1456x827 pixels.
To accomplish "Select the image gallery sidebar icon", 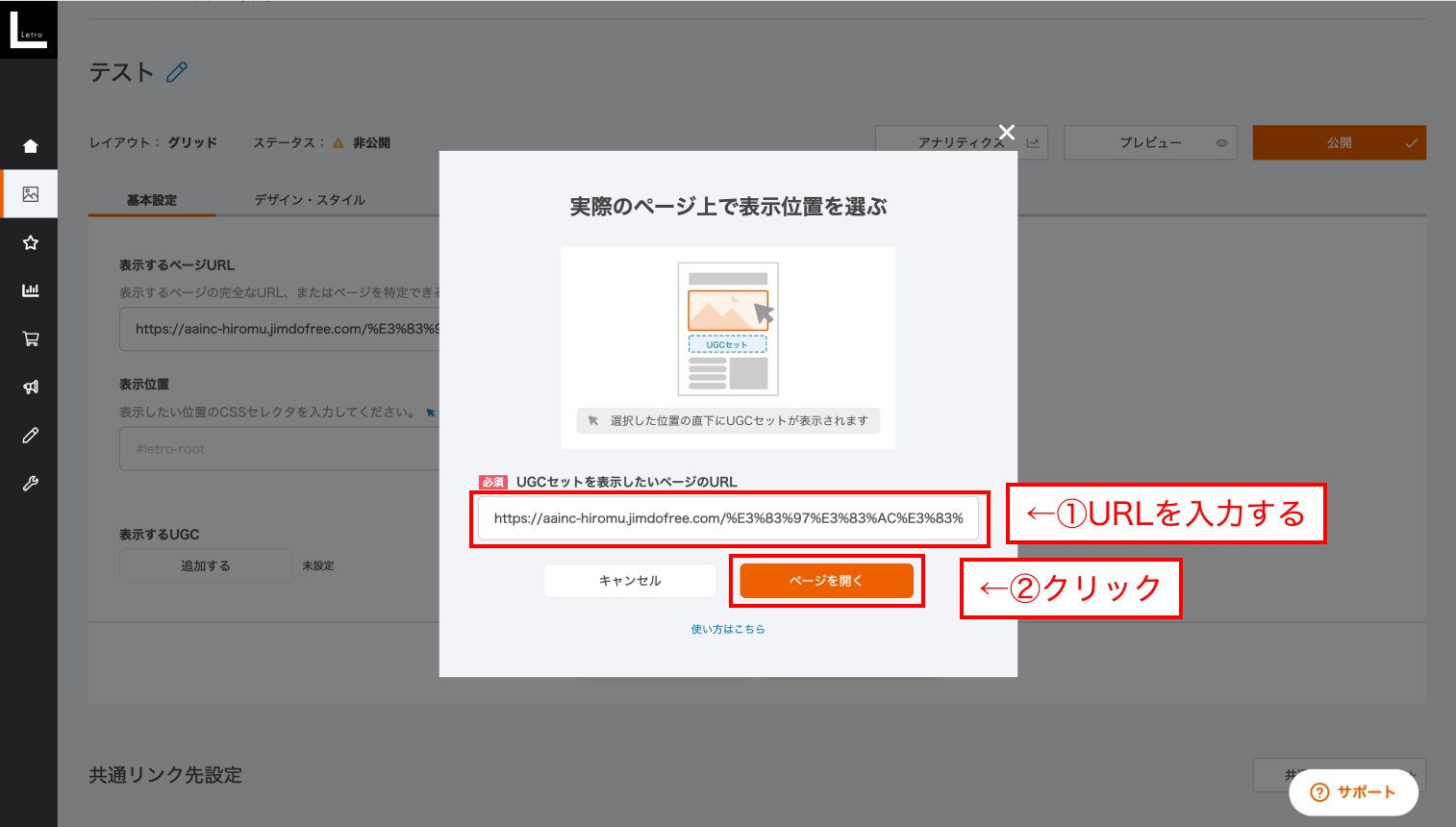I will pyautogui.click(x=30, y=194).
